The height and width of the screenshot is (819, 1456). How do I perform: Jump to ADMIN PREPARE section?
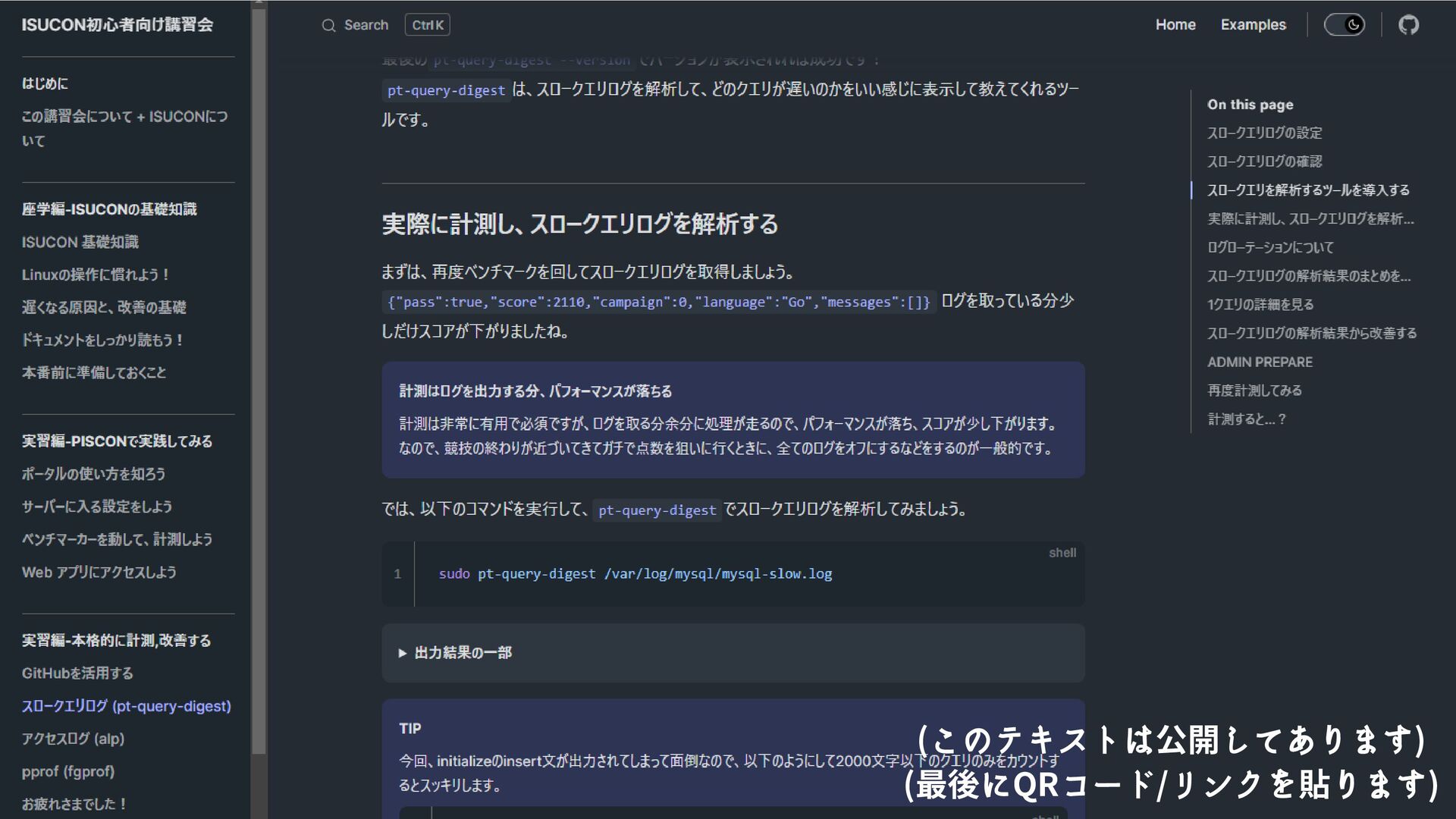pos(1260,362)
